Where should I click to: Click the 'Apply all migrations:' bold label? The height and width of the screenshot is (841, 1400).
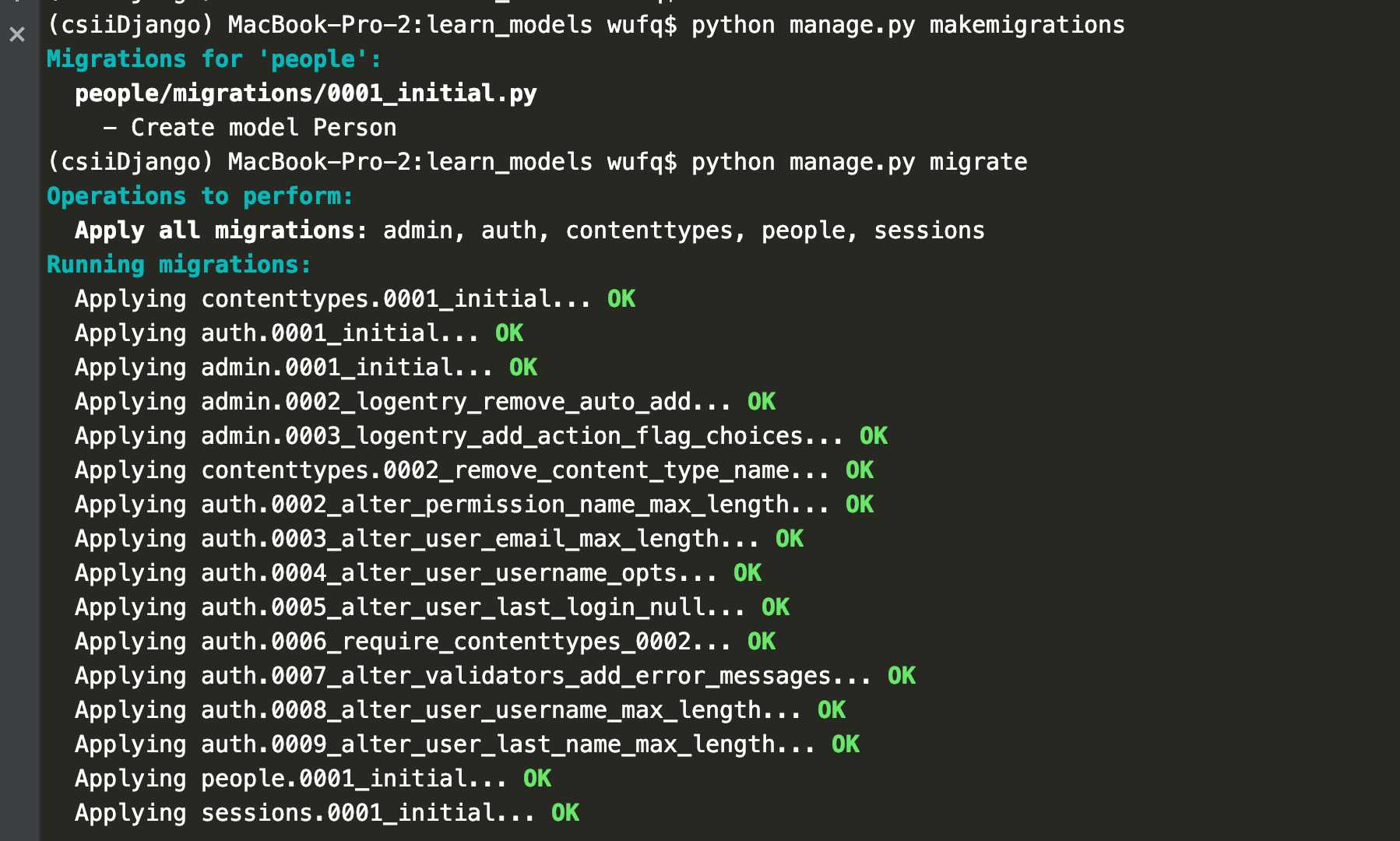coord(221,230)
